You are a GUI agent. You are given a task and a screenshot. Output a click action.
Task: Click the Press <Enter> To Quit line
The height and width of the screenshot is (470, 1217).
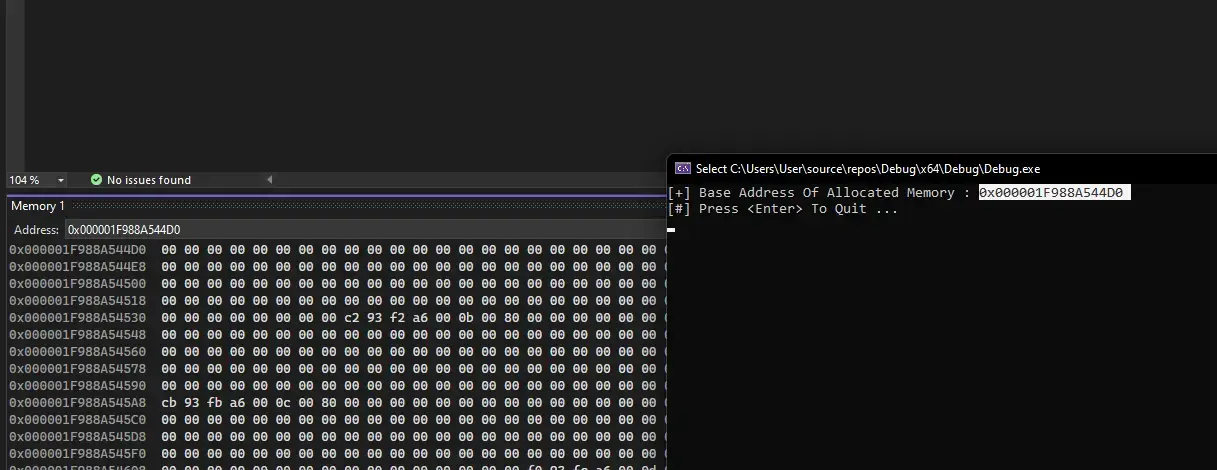pos(783,209)
